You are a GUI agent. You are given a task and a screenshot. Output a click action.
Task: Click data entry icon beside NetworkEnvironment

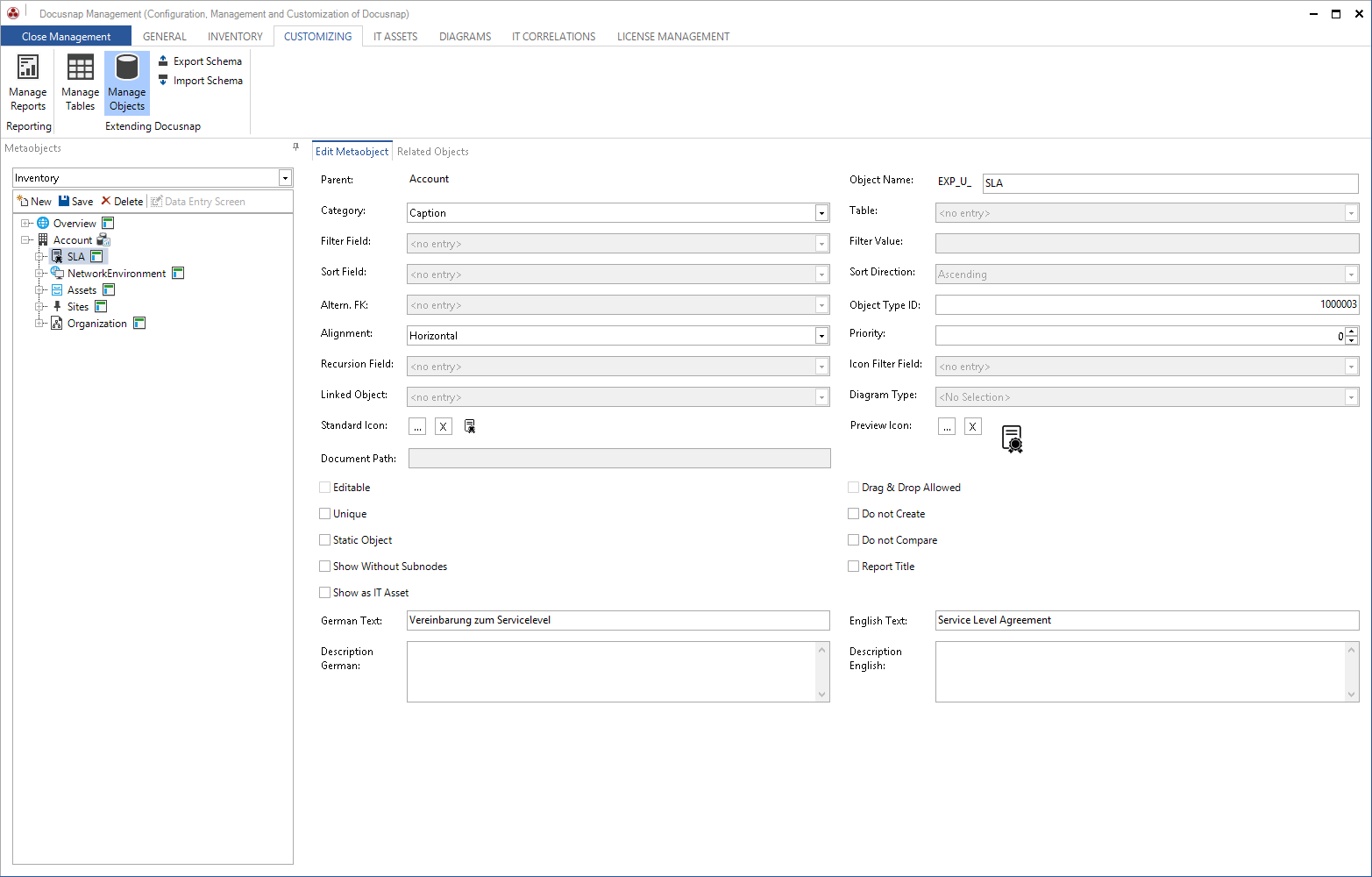point(178,273)
